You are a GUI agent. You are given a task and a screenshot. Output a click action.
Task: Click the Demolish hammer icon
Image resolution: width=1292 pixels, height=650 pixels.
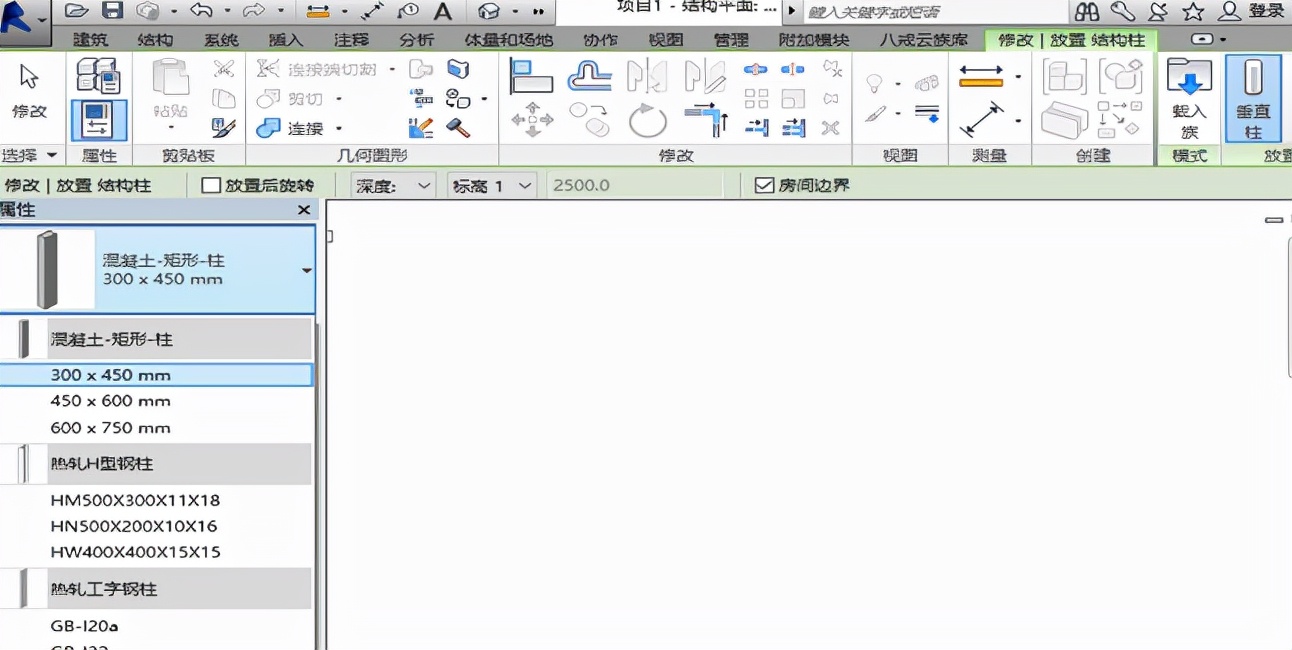click(x=458, y=128)
